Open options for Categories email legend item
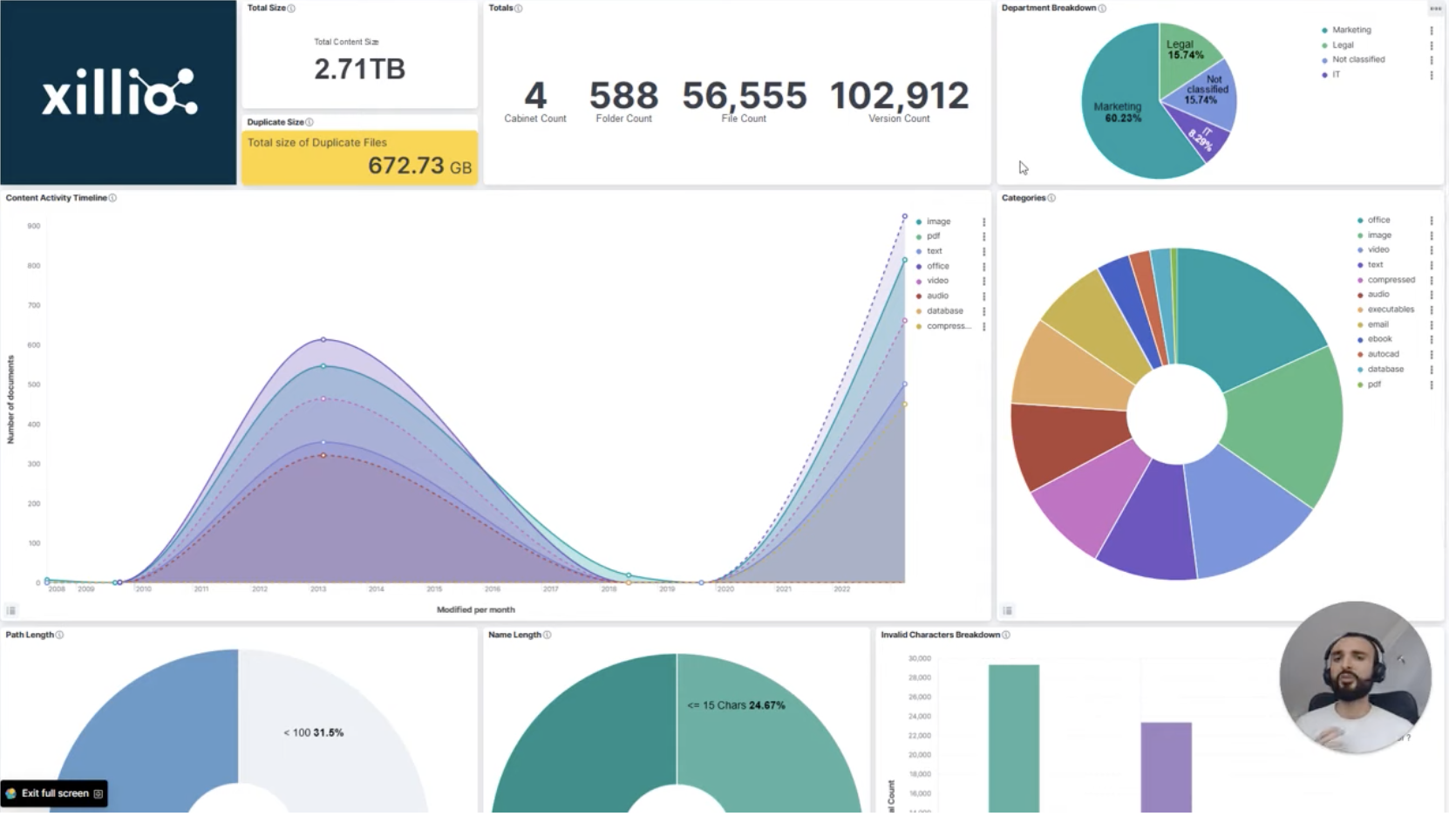The image size is (1456, 830). click(x=1432, y=325)
